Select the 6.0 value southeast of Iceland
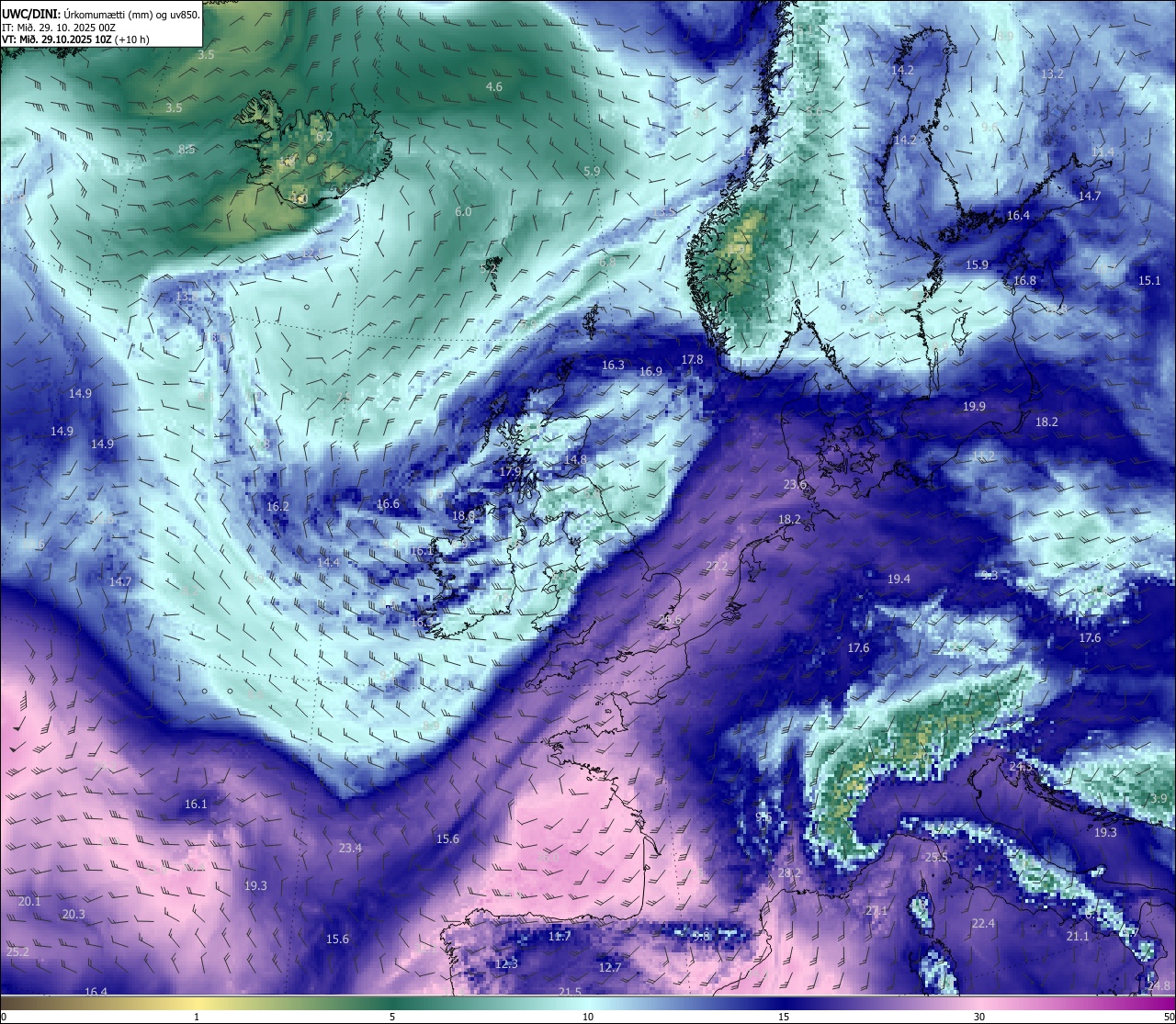1176x1024 pixels. coord(463,212)
